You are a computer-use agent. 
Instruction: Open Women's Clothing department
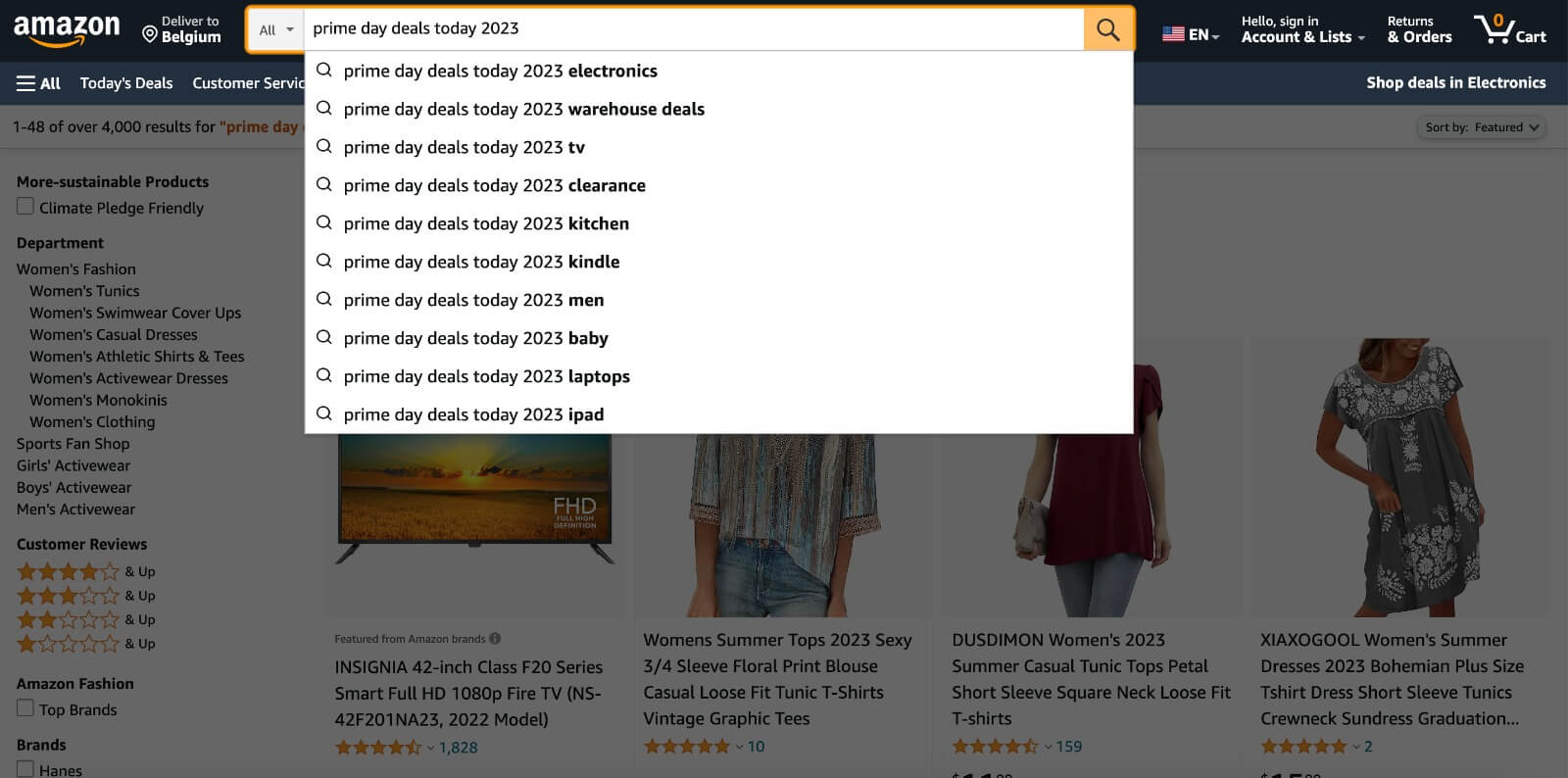(92, 421)
